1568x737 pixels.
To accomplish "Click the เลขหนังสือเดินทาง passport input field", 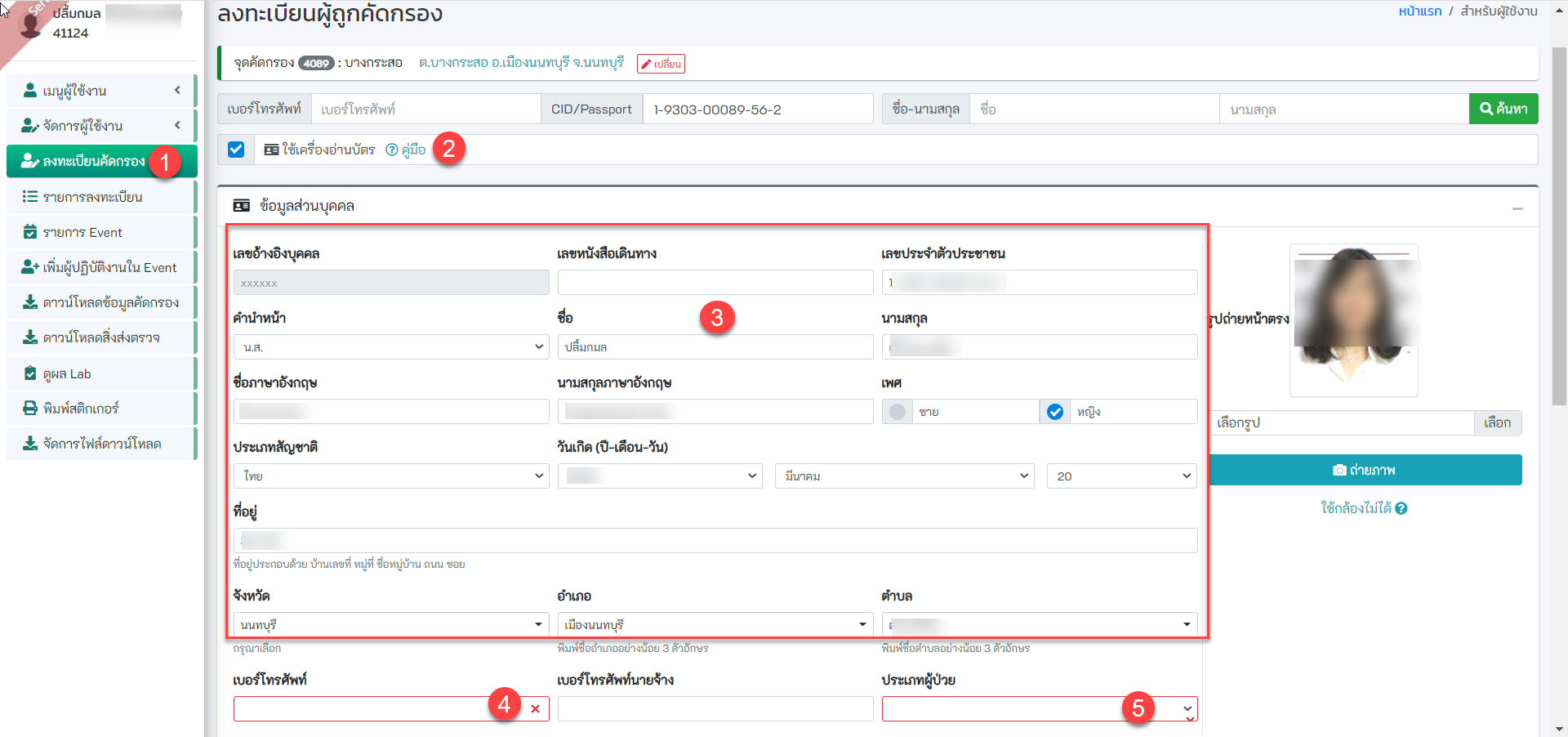I will (715, 283).
